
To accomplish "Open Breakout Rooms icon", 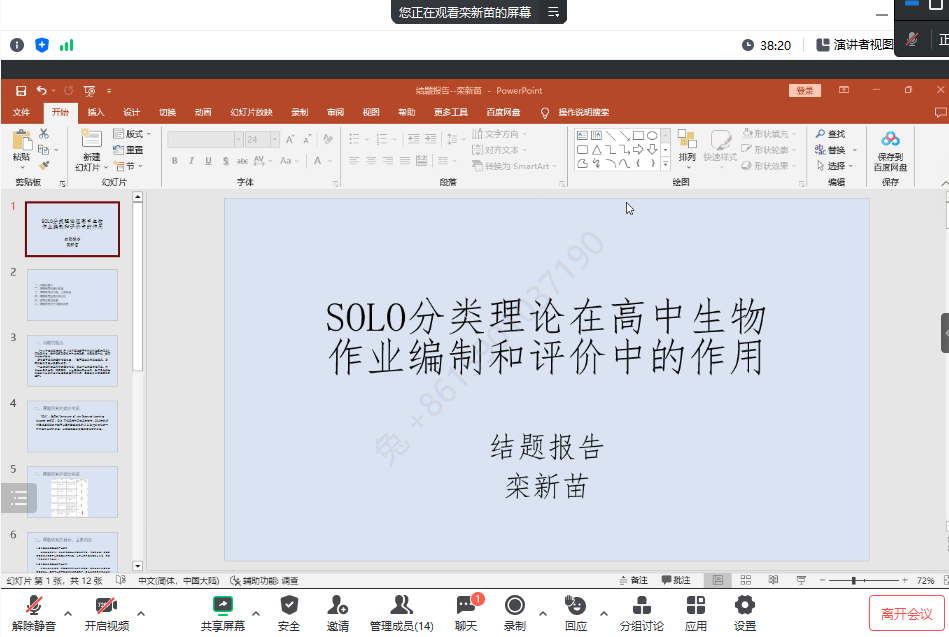I will (641, 605).
